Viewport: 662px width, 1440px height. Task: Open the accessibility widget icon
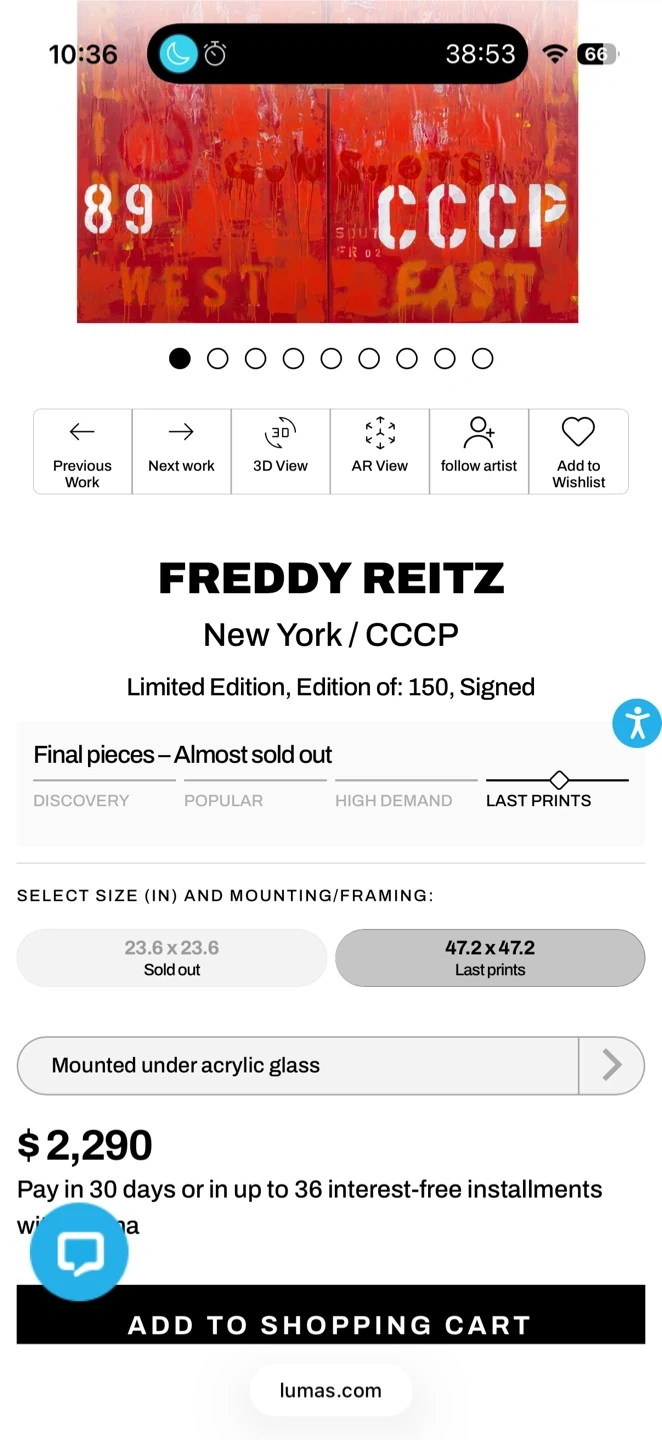click(637, 723)
